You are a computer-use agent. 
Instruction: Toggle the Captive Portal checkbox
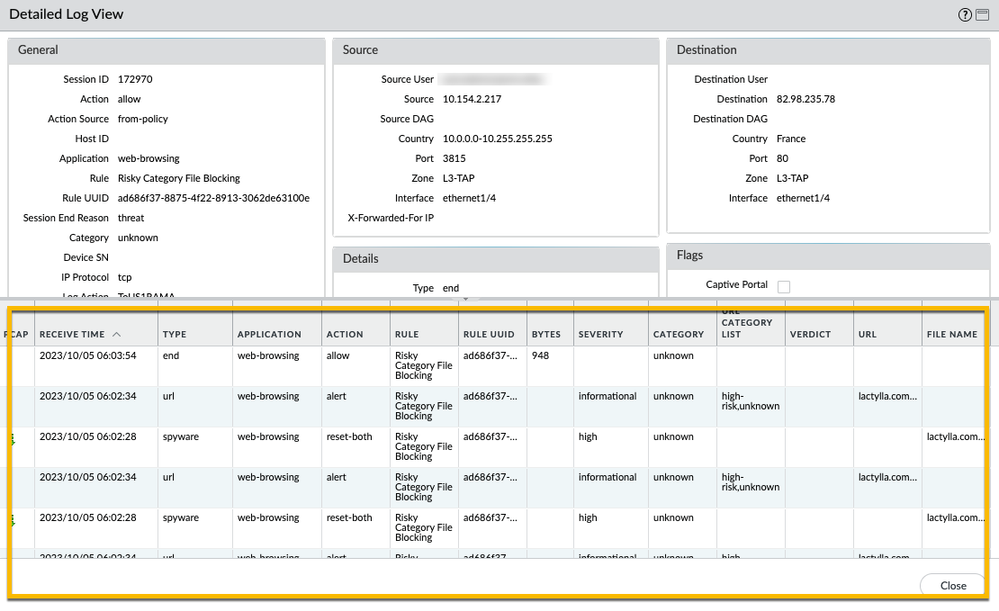pyautogui.click(x=783, y=286)
